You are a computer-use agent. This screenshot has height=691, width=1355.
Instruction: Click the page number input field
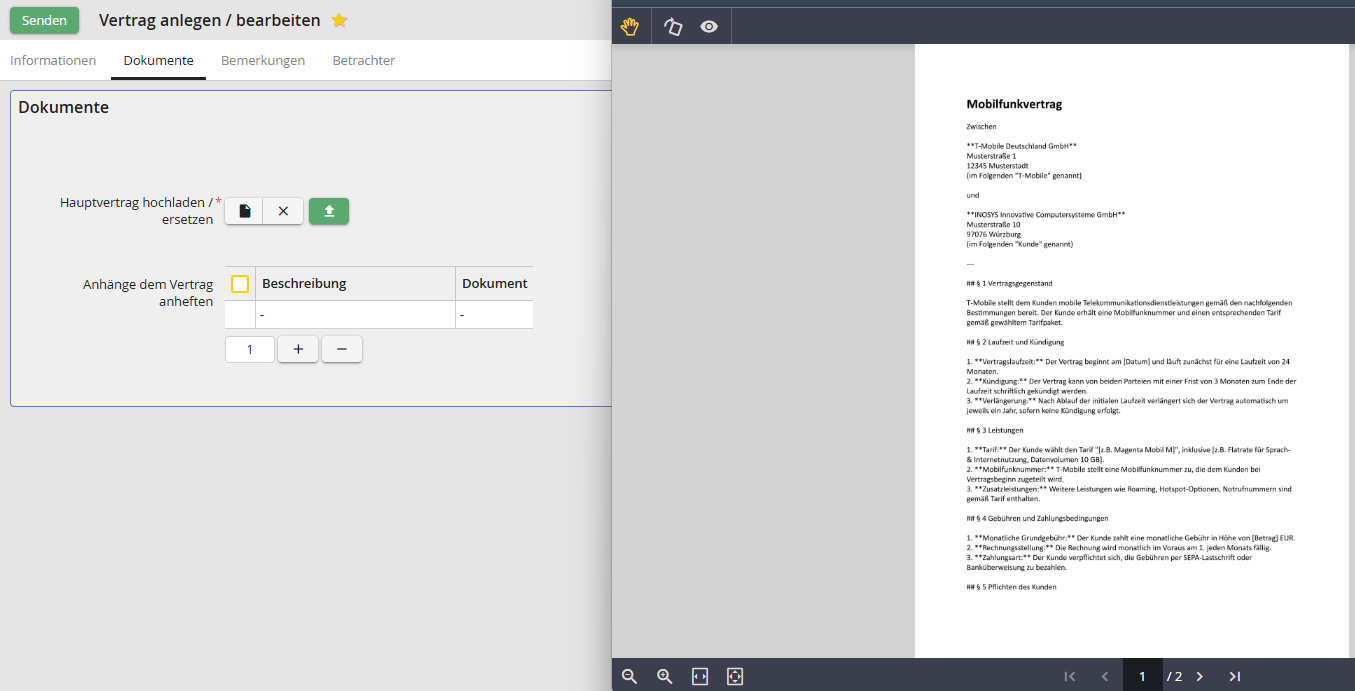click(x=1142, y=676)
